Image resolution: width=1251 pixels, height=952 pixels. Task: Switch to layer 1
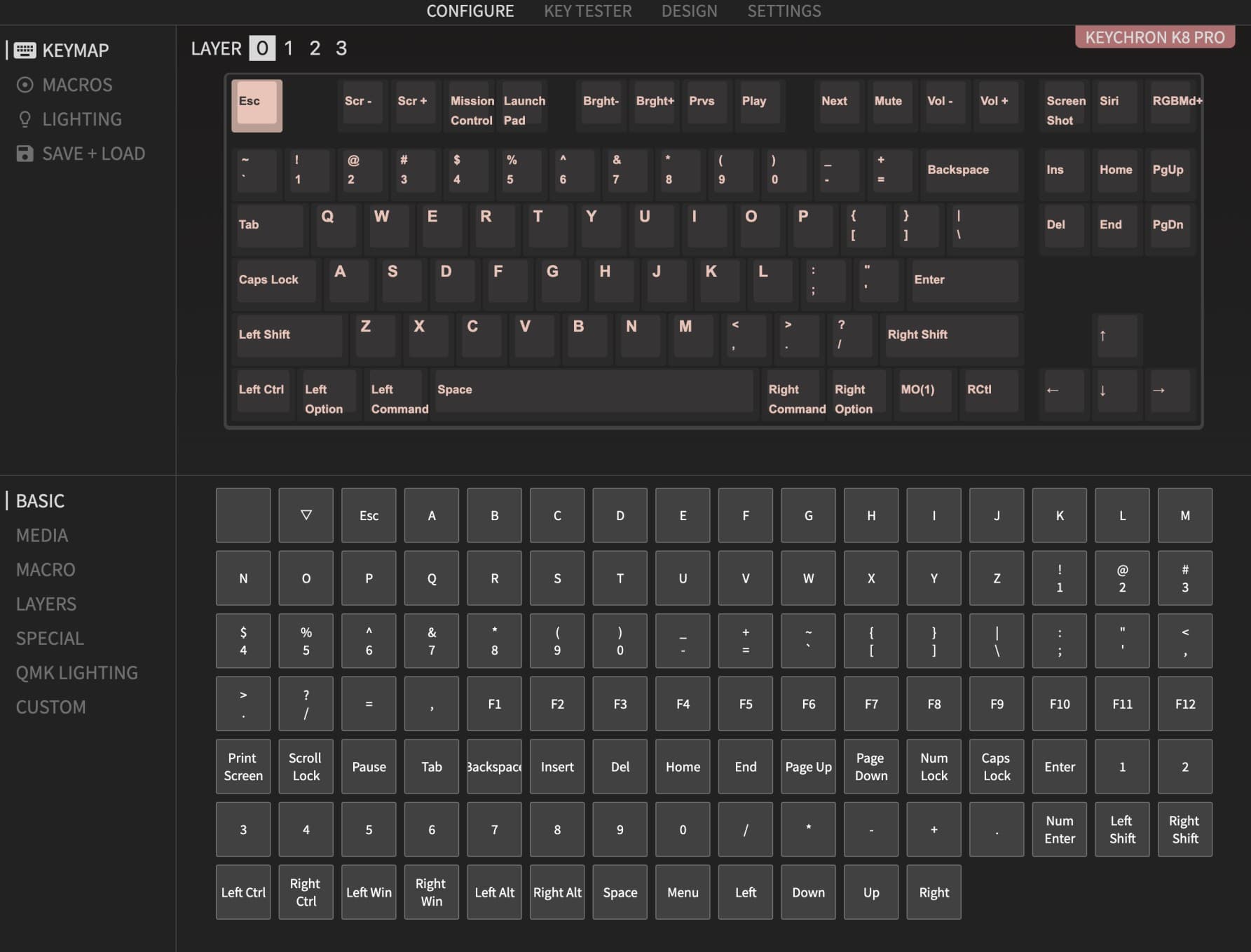click(x=288, y=48)
